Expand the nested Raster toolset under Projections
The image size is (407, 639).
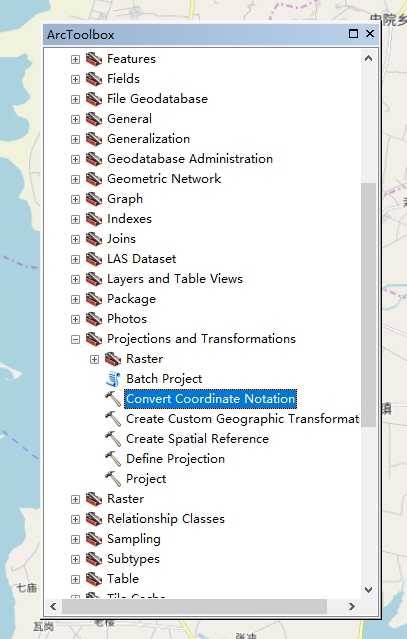[95, 359]
